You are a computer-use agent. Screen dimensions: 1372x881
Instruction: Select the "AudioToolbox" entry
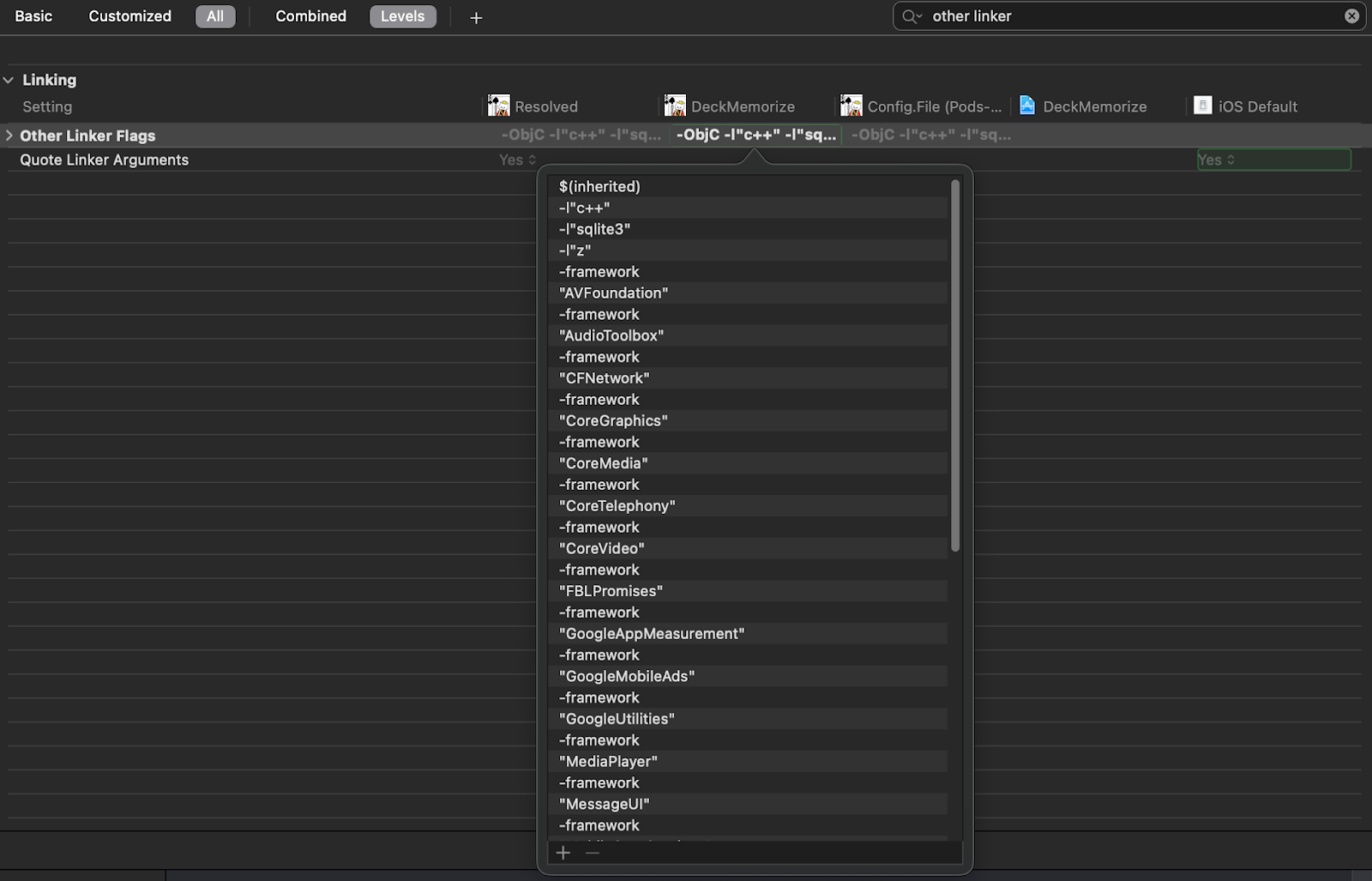(x=748, y=335)
